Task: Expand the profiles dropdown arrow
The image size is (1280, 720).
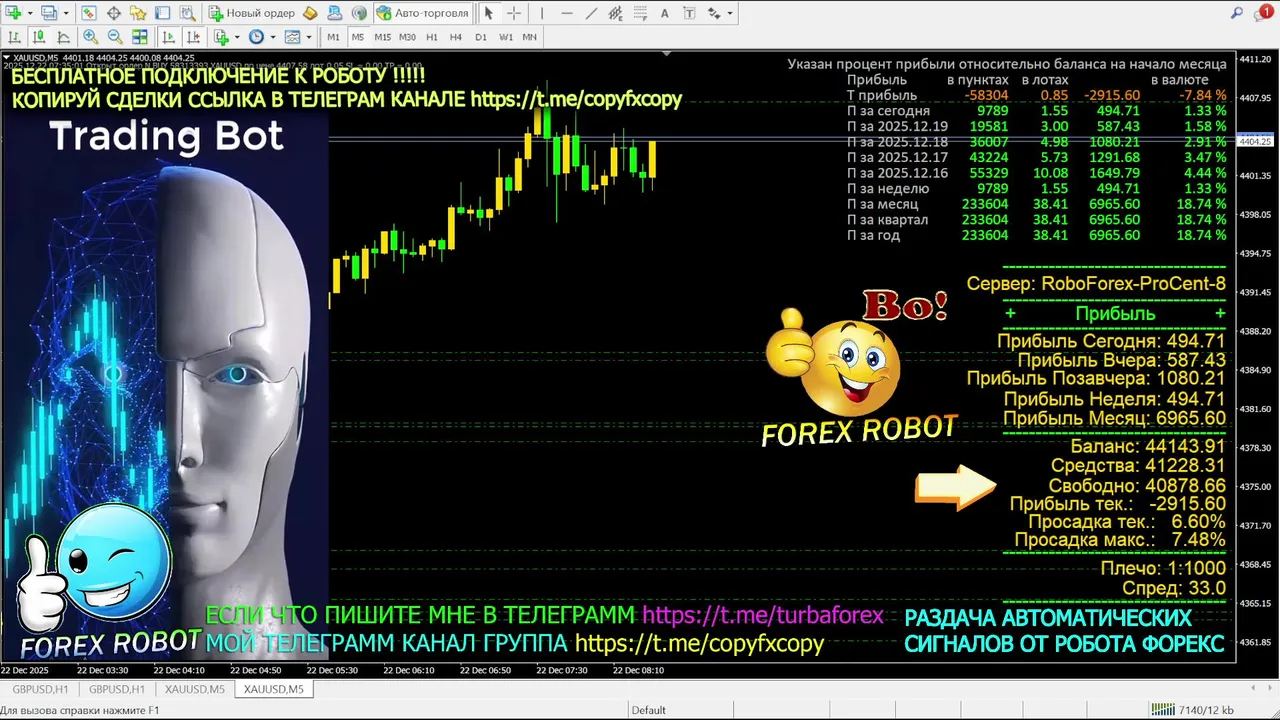Action: click(65, 13)
